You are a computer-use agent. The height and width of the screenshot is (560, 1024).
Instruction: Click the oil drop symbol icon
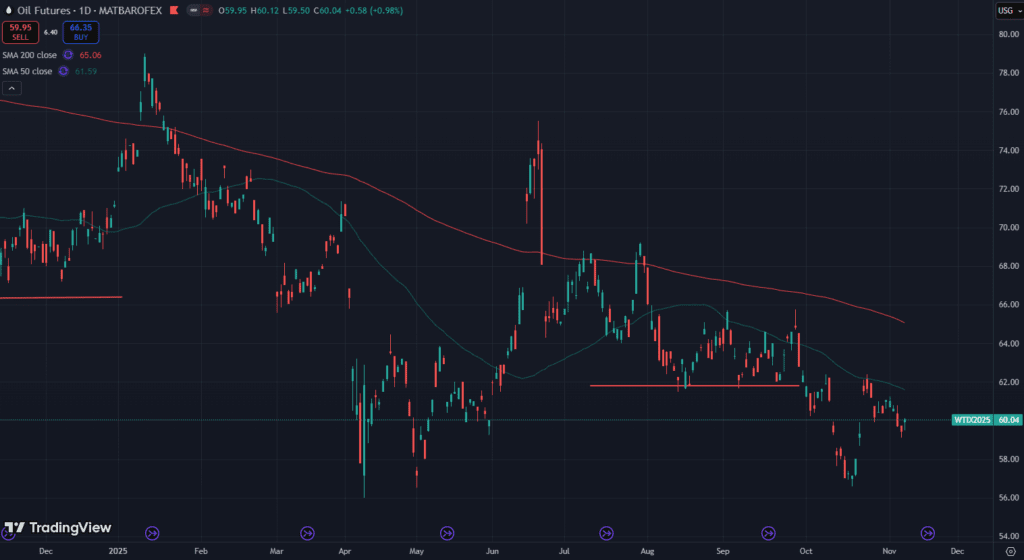7,11
